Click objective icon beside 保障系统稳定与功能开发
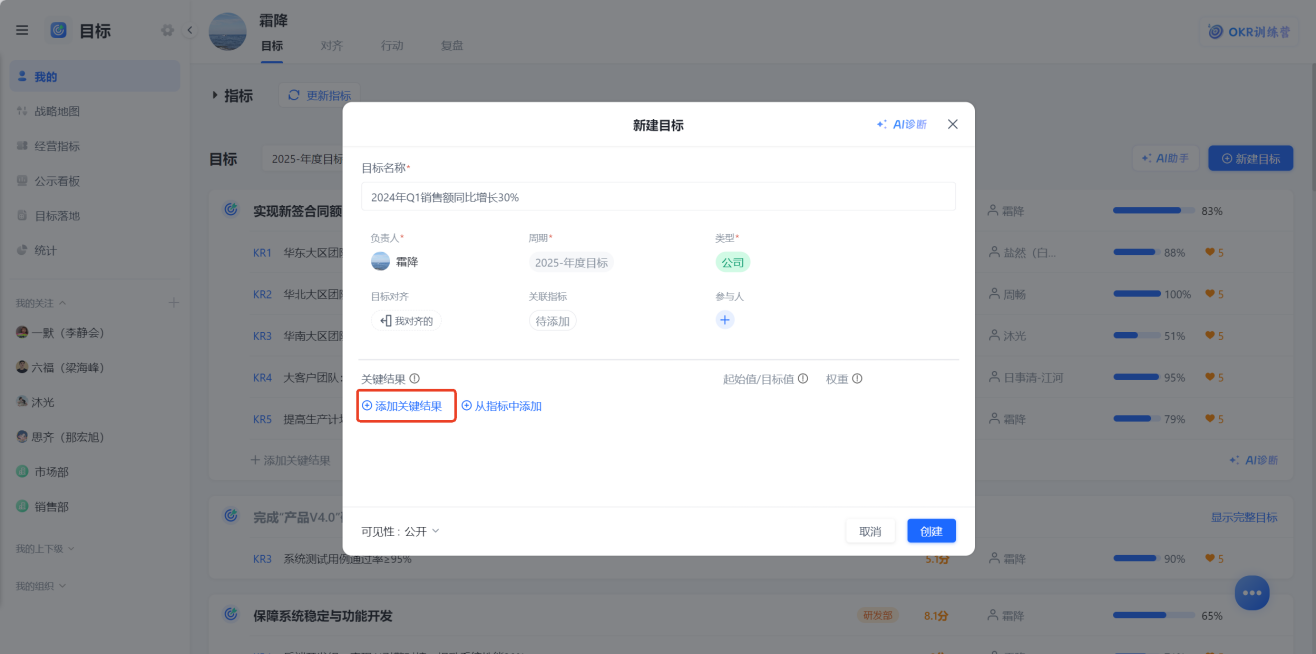Image resolution: width=1316 pixels, height=654 pixels. [231, 615]
